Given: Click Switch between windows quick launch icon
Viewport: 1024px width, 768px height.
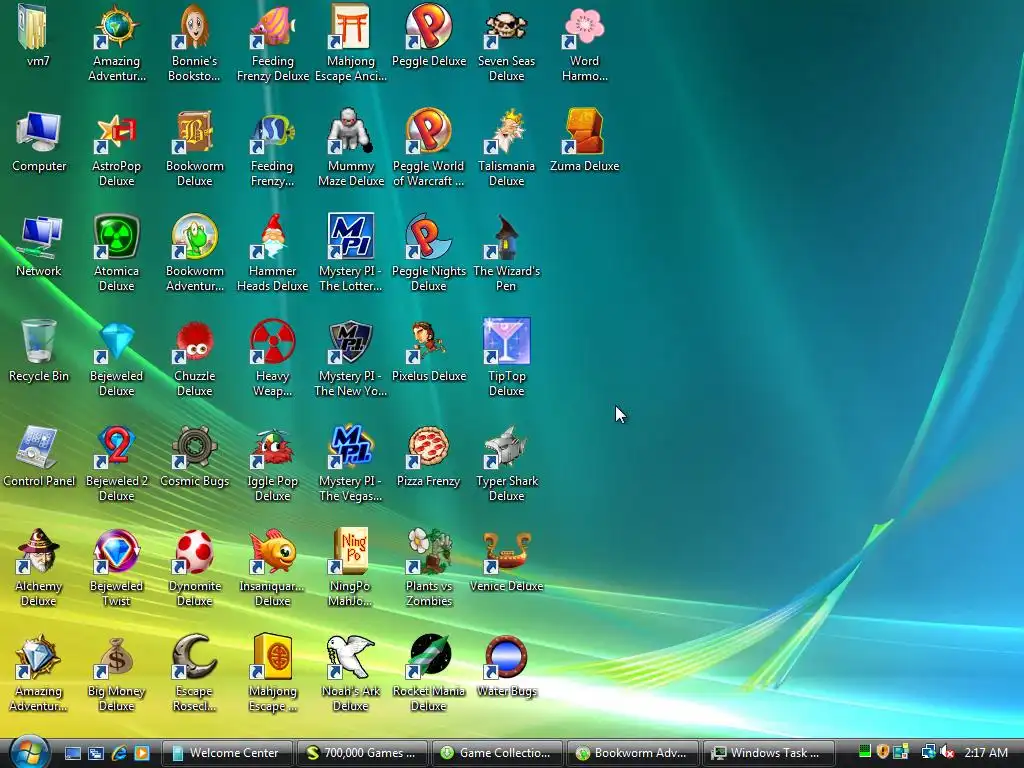Looking at the screenshot, I should [x=96, y=753].
